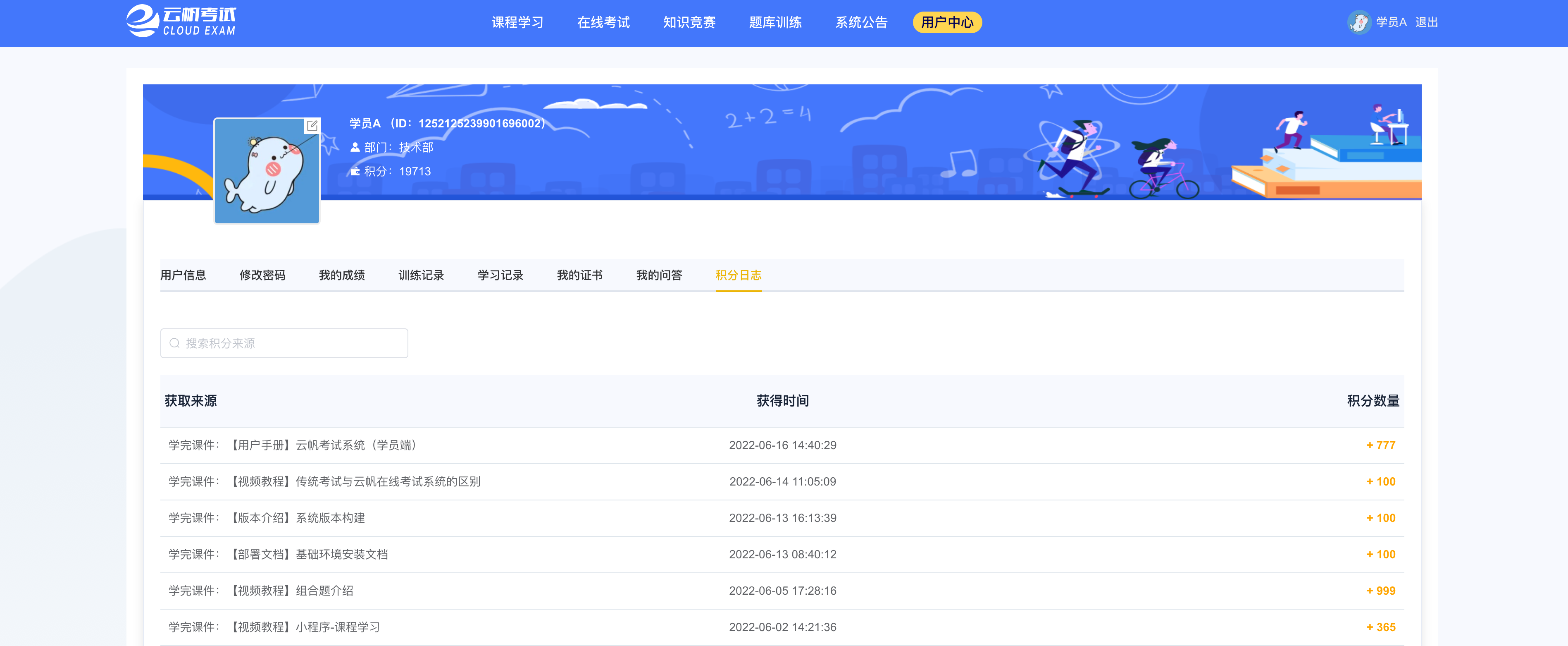
Task: Click the points total 19713
Action: [x=415, y=172]
